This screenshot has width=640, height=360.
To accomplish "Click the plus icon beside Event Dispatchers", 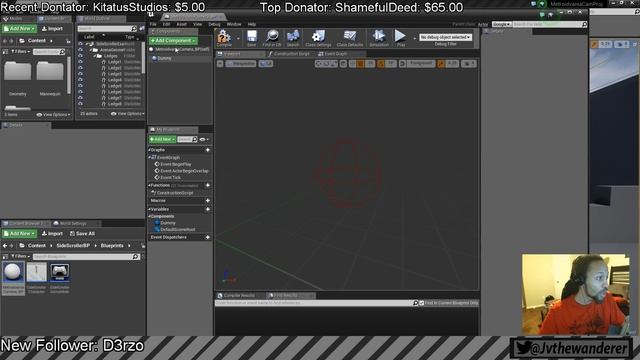I will 208,237.
